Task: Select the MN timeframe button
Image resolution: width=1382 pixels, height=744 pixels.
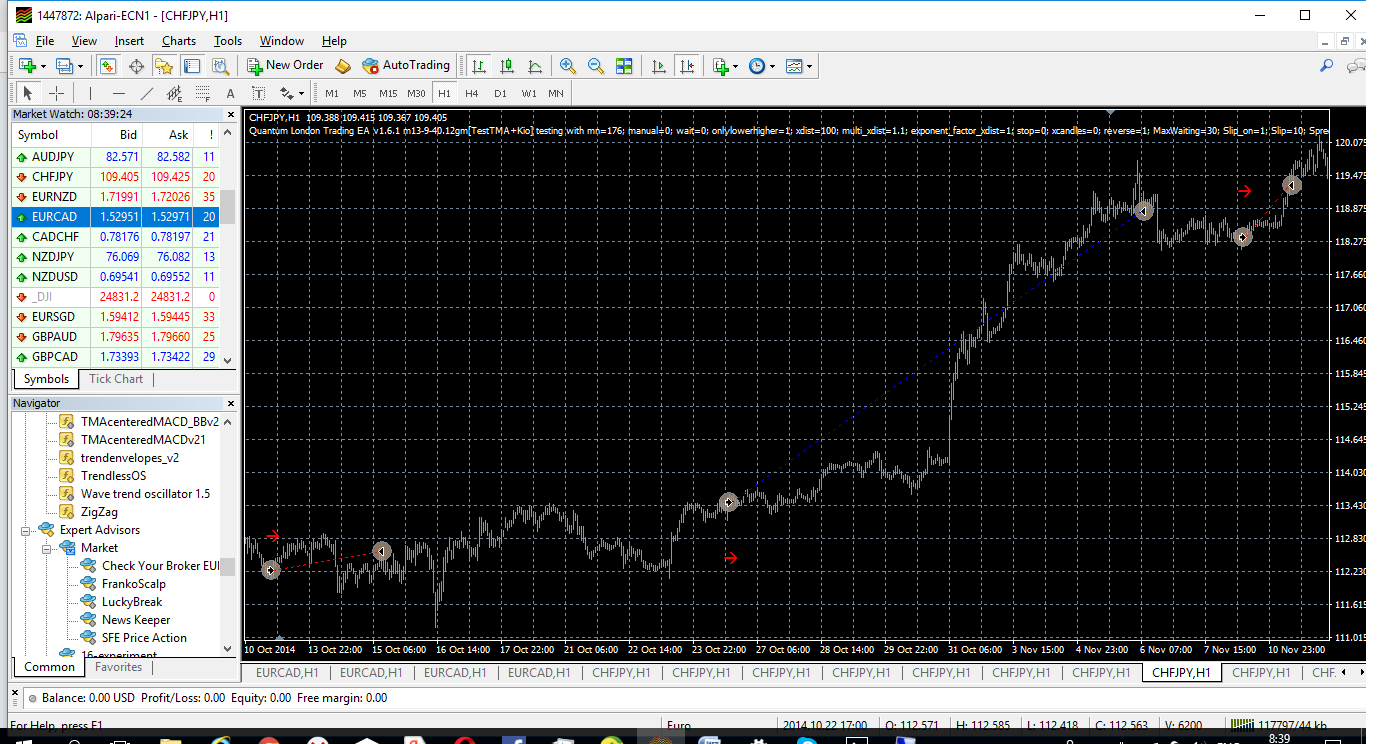Action: coord(556,93)
